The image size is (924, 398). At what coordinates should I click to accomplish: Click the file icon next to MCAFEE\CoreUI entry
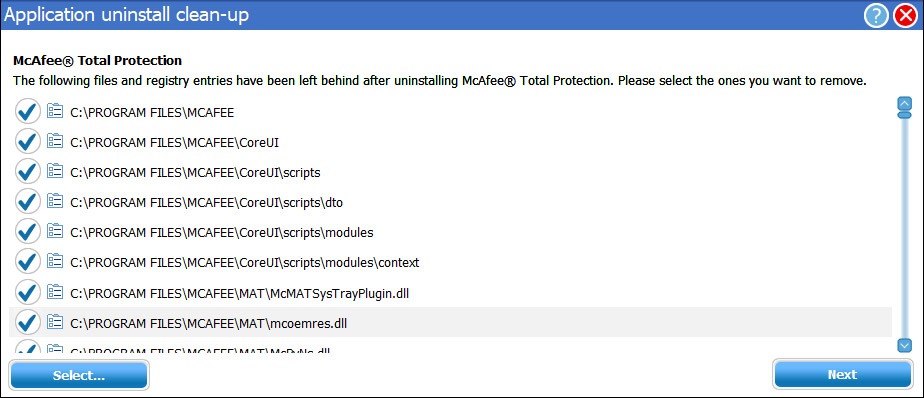pos(55,141)
